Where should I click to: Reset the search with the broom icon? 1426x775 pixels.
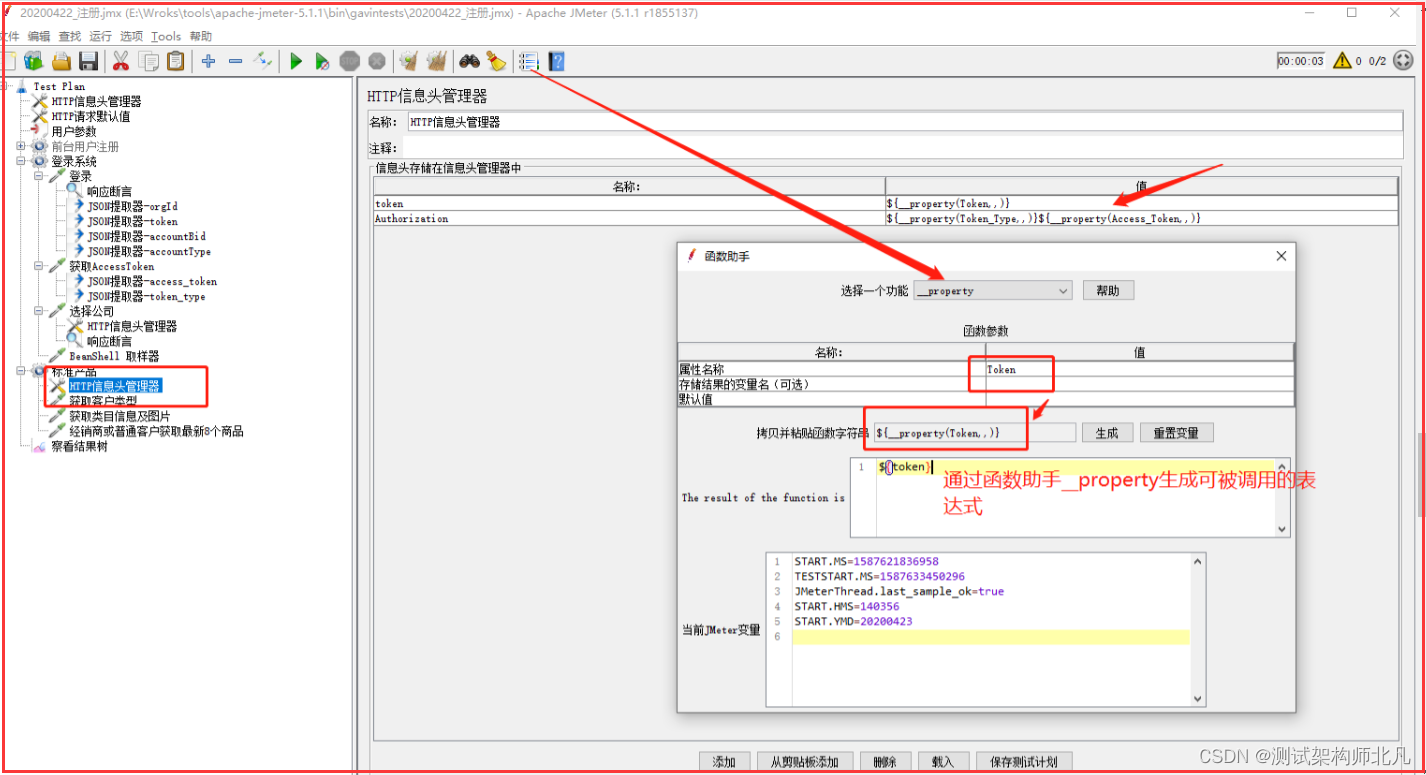pos(496,61)
